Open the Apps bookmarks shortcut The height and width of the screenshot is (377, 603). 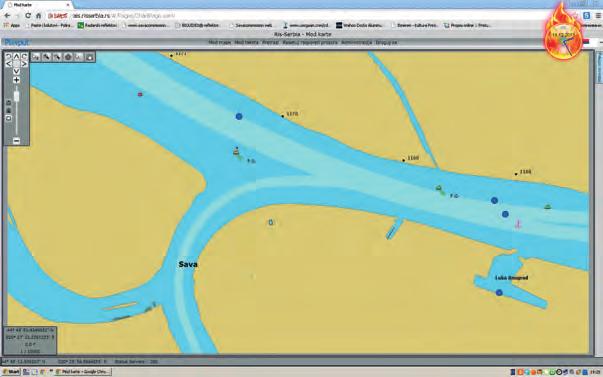[12, 25]
